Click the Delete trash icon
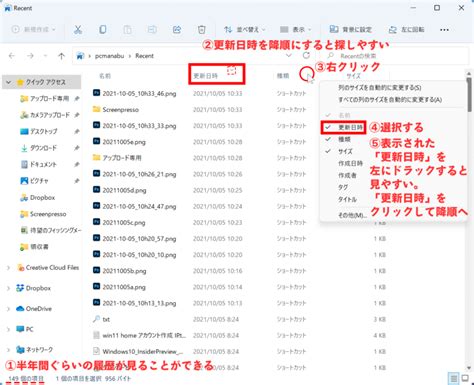The height and width of the screenshot is (385, 474). [x=201, y=30]
